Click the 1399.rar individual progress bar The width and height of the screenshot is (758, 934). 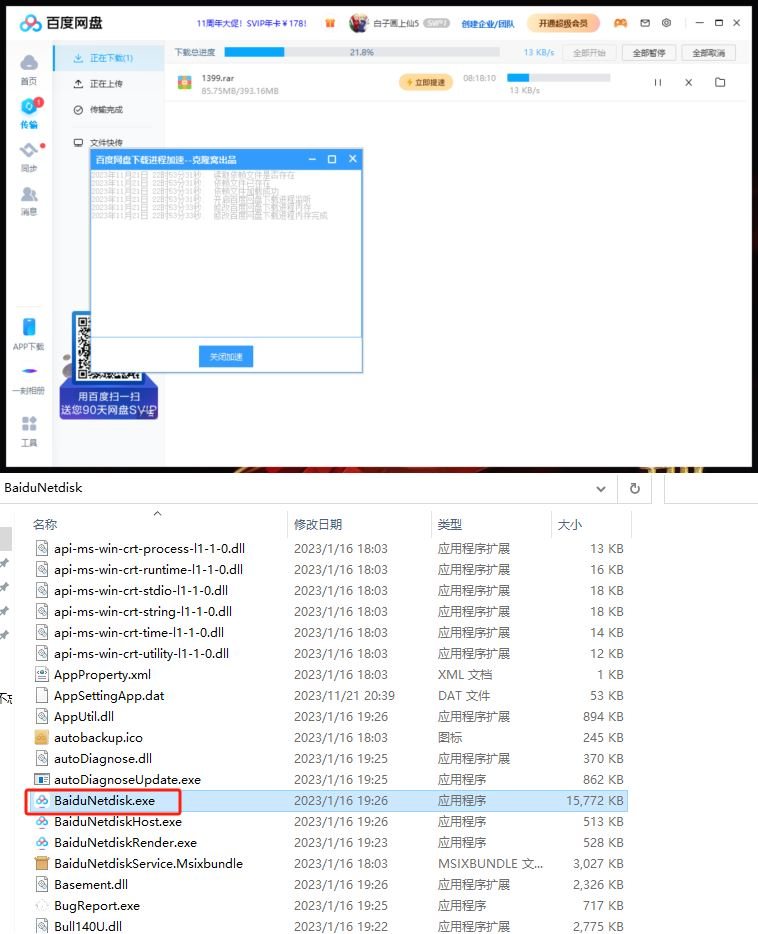559,77
